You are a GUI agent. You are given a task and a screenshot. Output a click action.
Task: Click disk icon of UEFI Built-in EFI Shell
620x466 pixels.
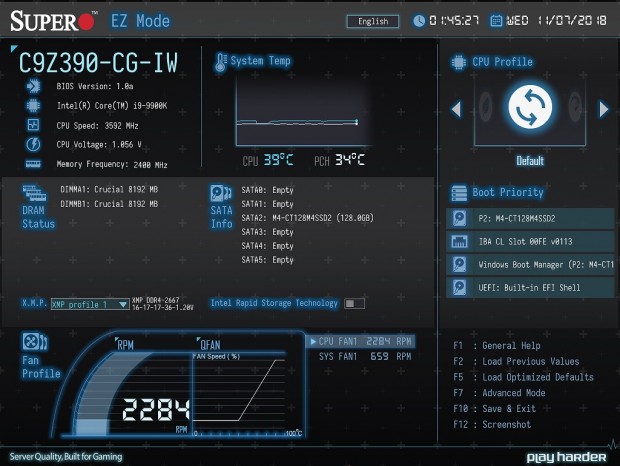point(459,287)
